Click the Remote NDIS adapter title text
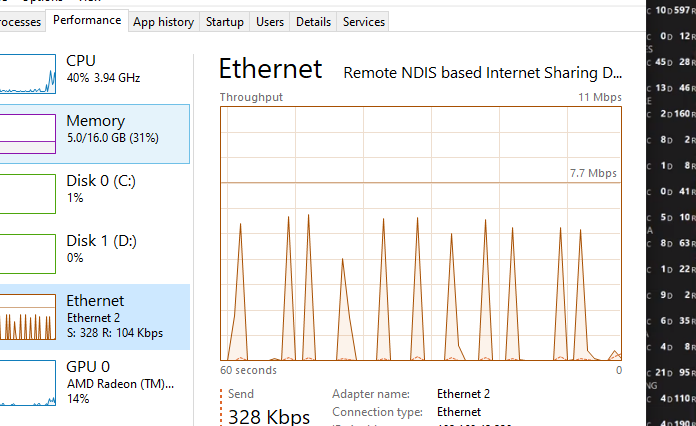Viewport: 696px width, 426px height. coord(482,72)
